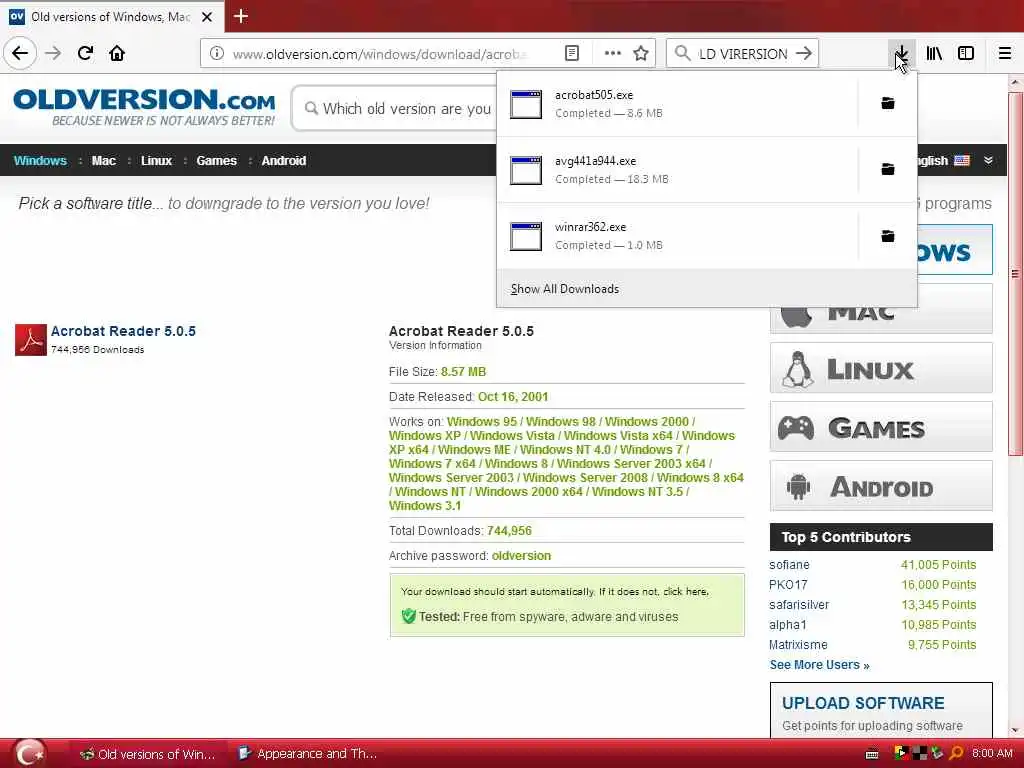
Task: Open contributor PKO17's profile
Action: (788, 584)
